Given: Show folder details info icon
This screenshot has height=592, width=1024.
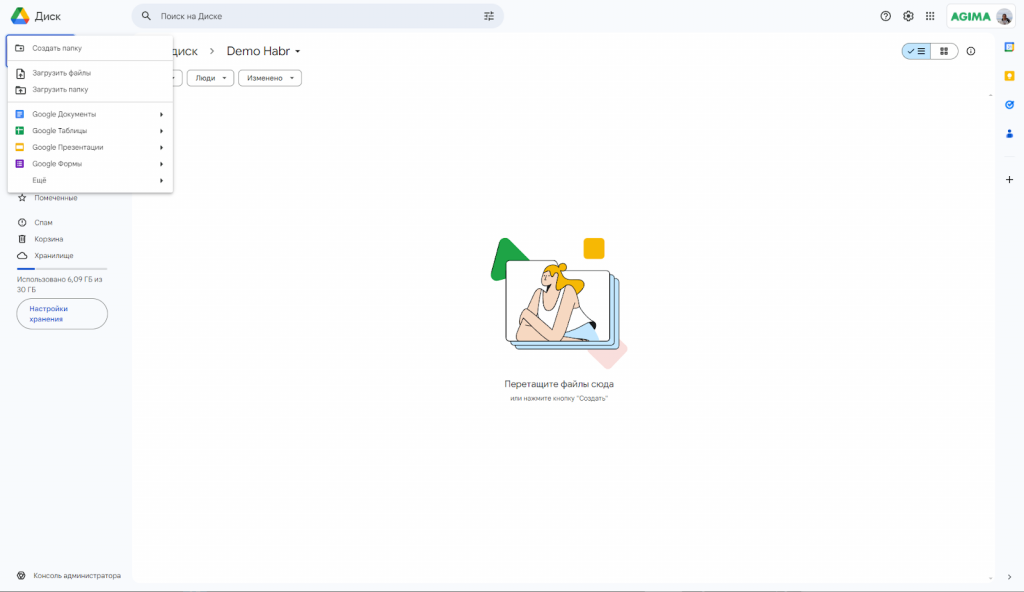Looking at the screenshot, I should (x=970, y=51).
